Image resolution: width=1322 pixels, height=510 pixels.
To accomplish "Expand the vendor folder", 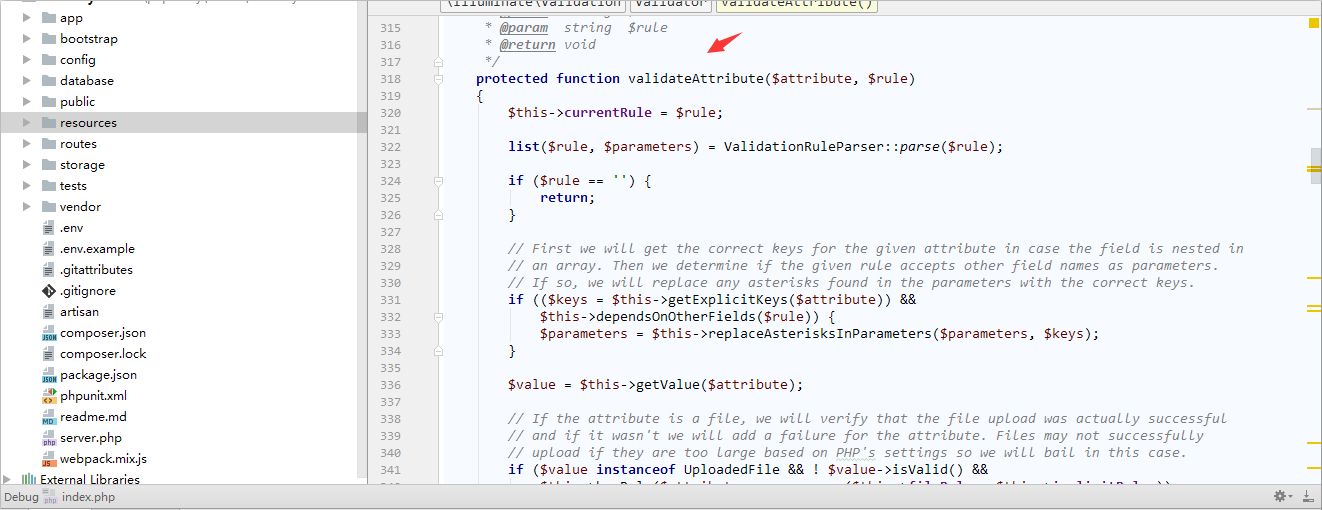I will coord(28,207).
